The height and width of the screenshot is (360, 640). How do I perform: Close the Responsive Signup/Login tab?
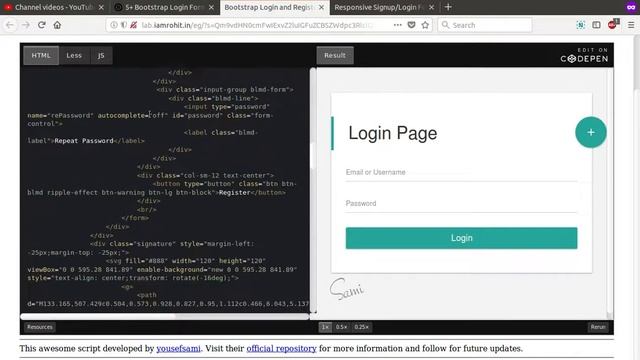431,7
